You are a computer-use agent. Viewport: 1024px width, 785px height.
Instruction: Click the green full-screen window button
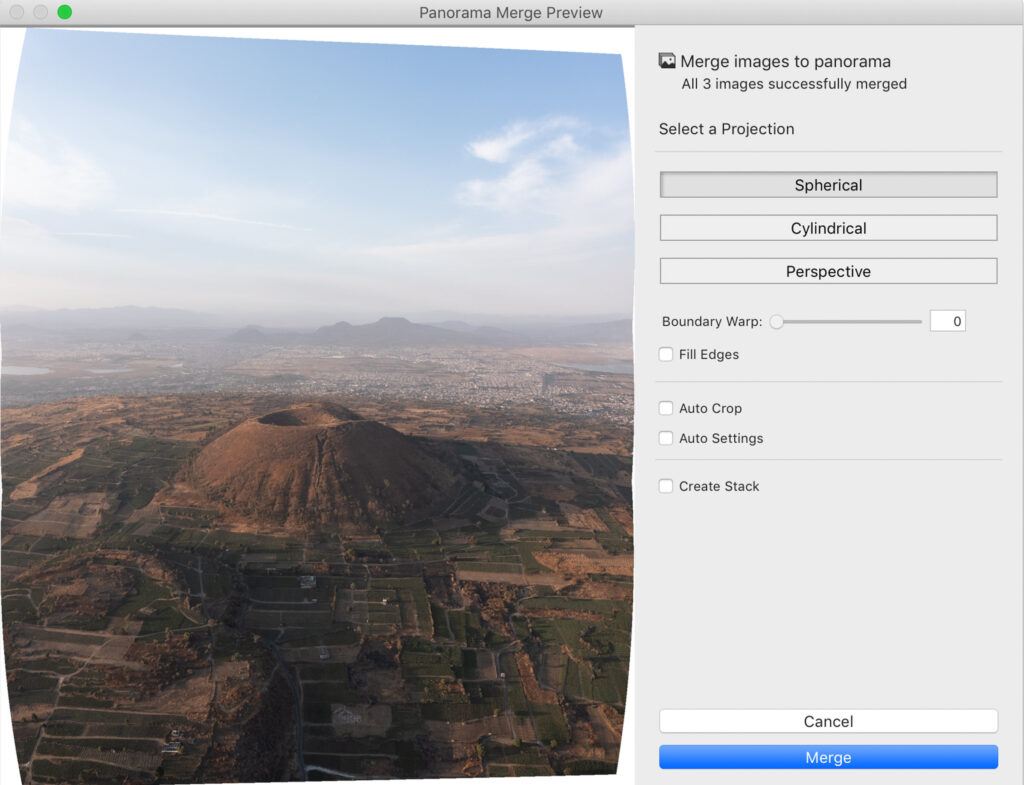[65, 12]
